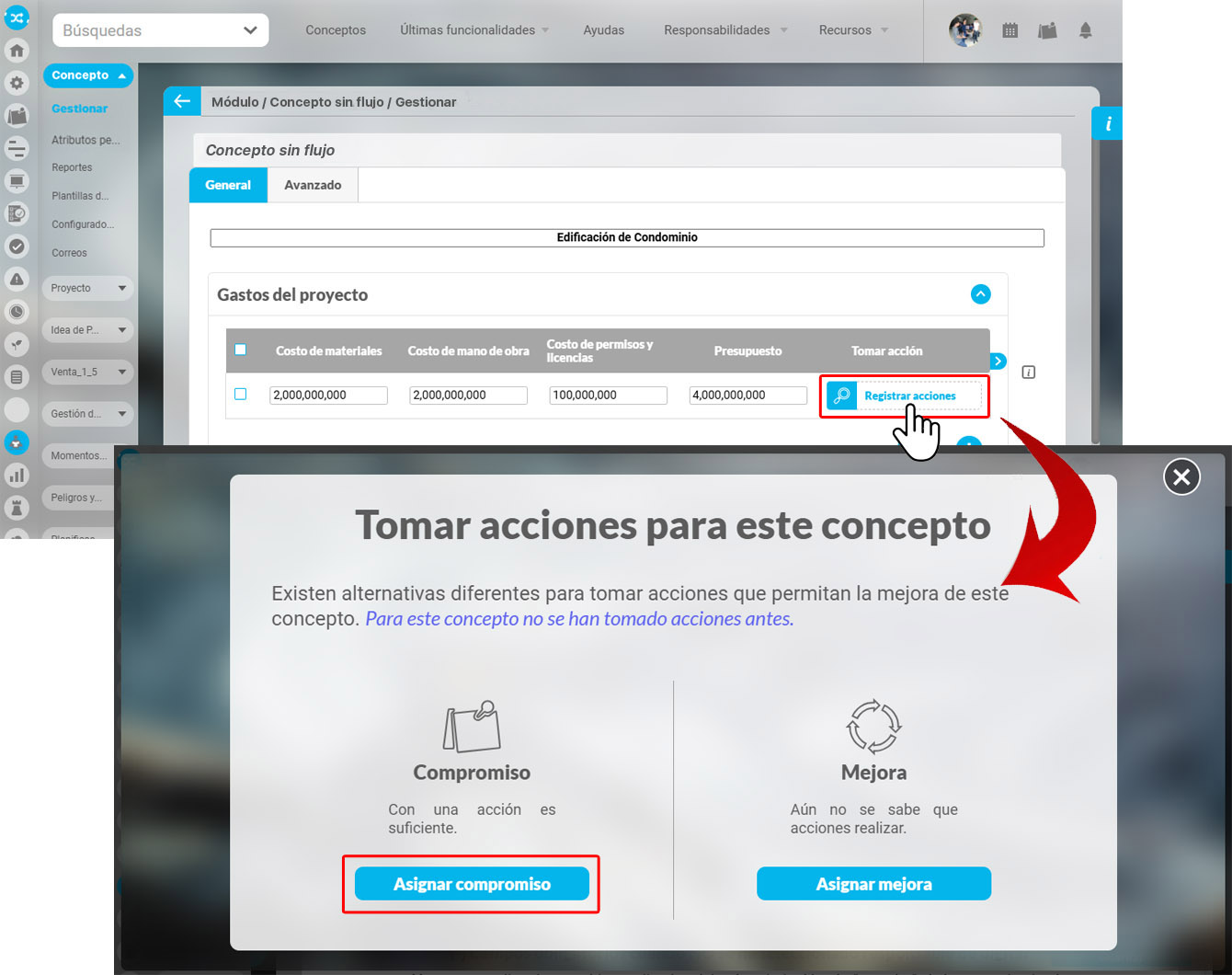Toggle the header checkbox in expenses table
Viewport: 1232px width, 975px height.
(241, 350)
